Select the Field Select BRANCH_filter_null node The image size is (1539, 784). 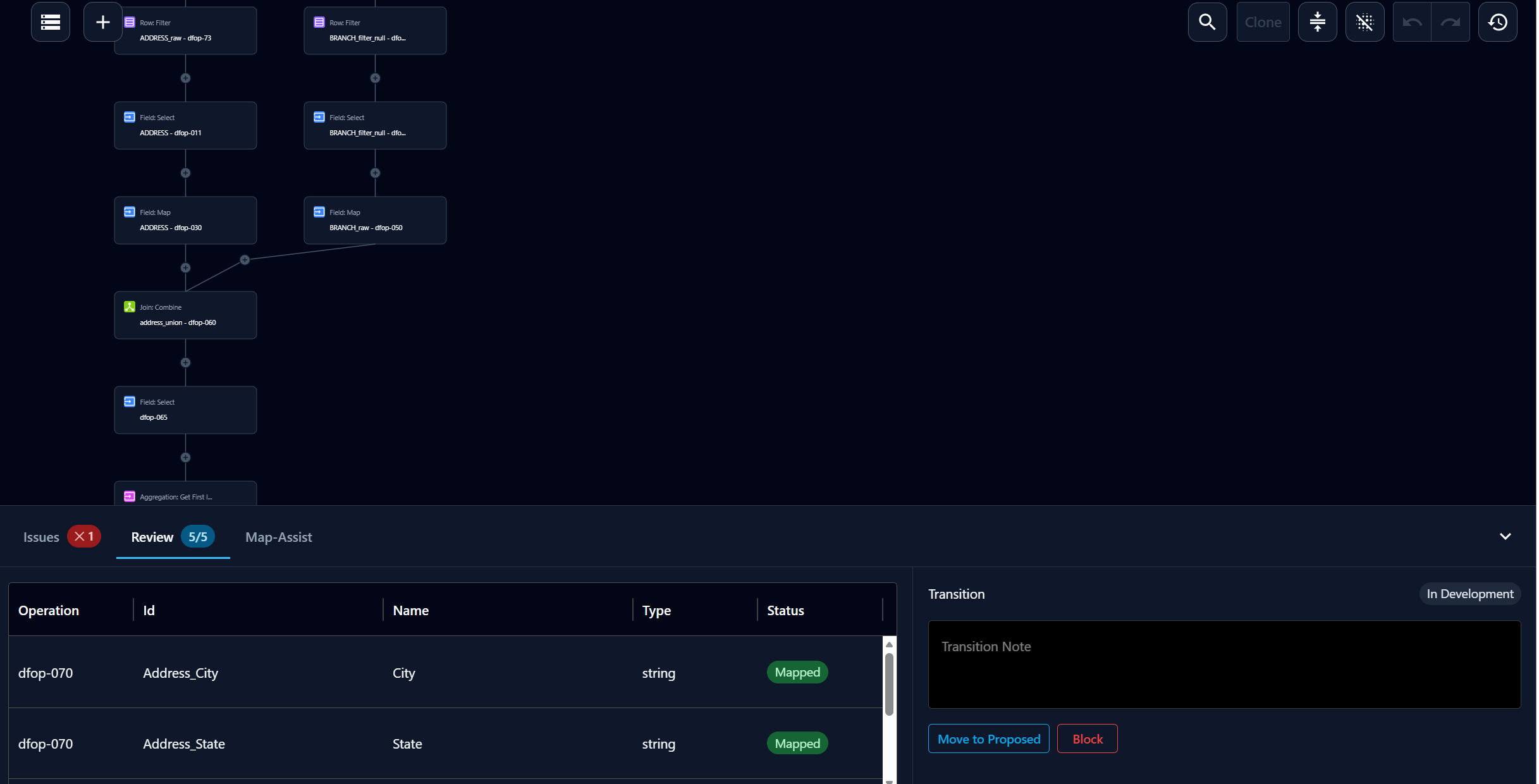[375, 125]
